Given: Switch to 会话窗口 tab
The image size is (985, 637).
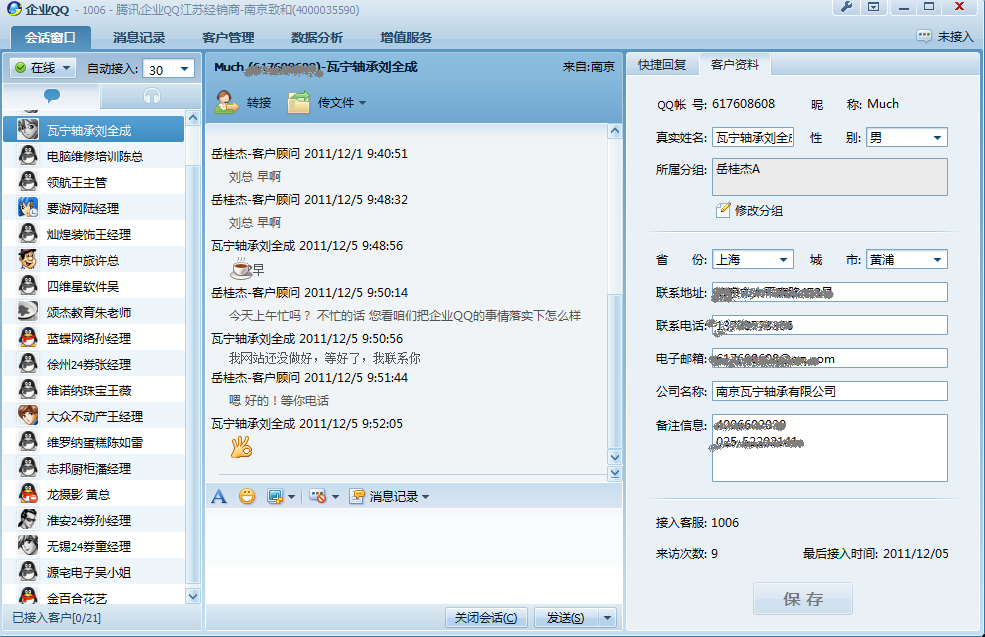Looking at the screenshot, I should coord(50,38).
